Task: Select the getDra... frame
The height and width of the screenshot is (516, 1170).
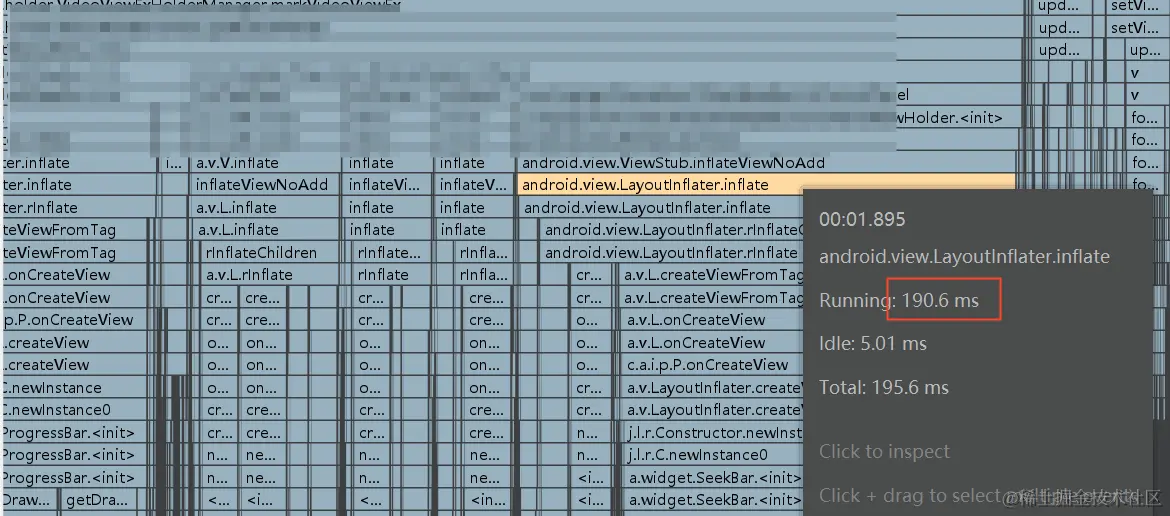Action: point(99,500)
